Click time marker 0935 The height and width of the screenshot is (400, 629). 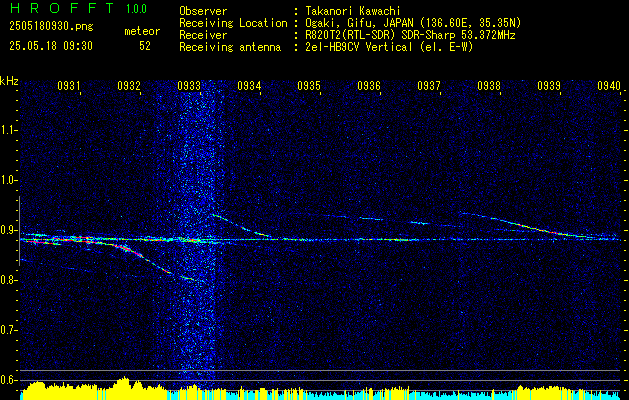point(309,85)
